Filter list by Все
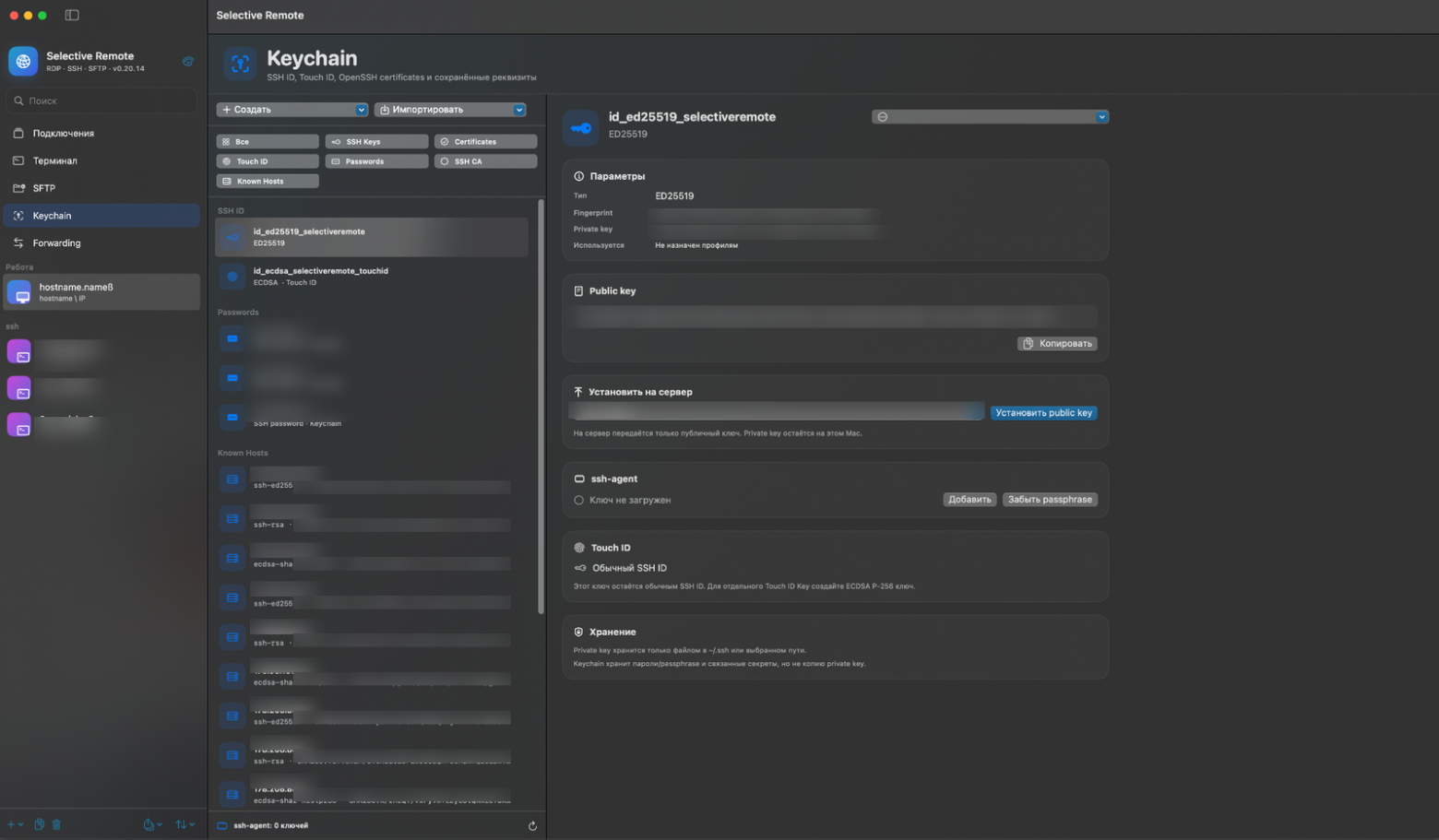Screen dimensions: 1439x840 tap(268, 142)
